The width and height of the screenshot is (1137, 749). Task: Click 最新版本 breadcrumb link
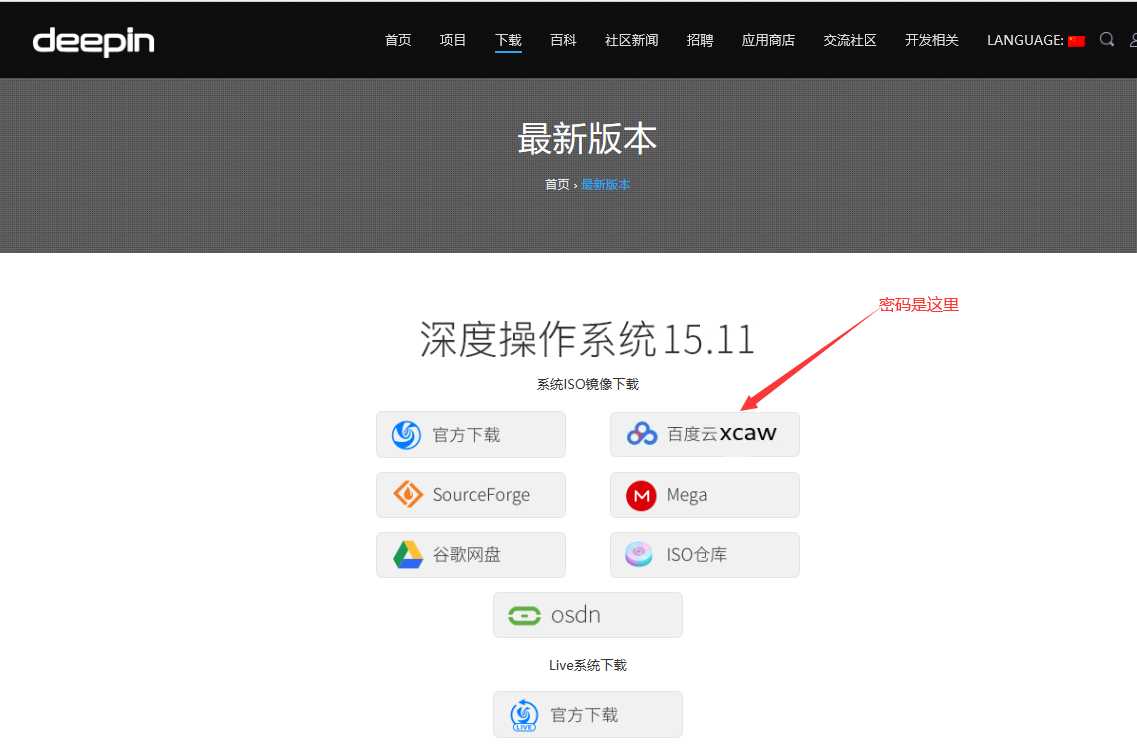tap(605, 184)
